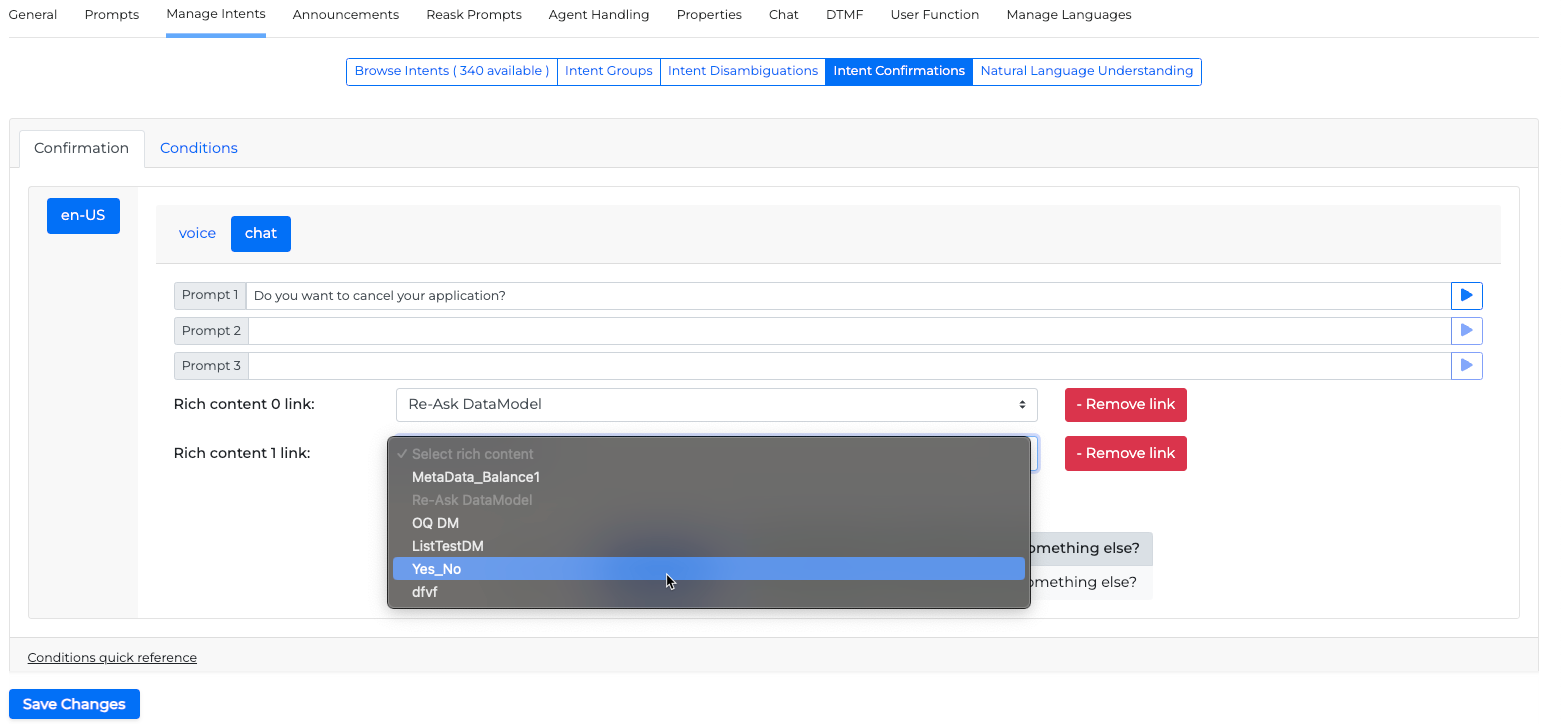The height and width of the screenshot is (724, 1563).
Task: Open Rich content 0 link dropdown
Action: pyautogui.click(x=716, y=405)
